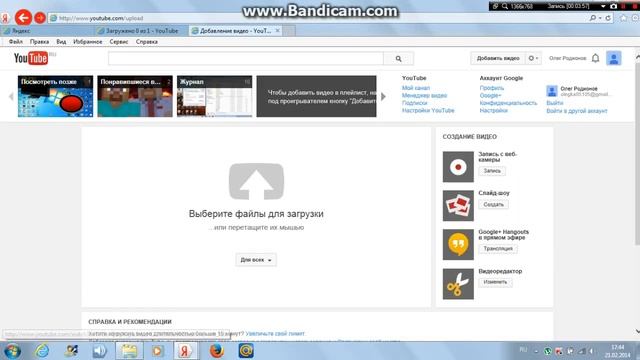Click the webcam recording icon
The image size is (640, 360).
point(458,167)
